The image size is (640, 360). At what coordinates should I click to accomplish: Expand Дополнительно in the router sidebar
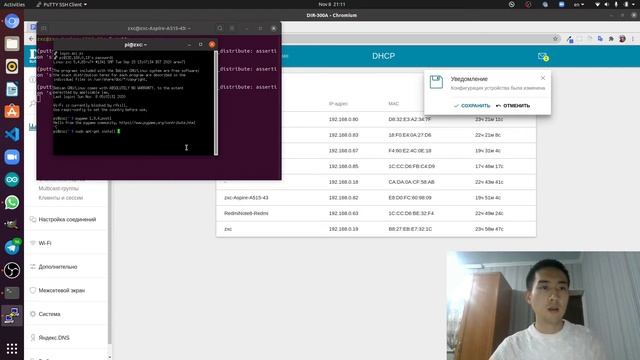54,267
